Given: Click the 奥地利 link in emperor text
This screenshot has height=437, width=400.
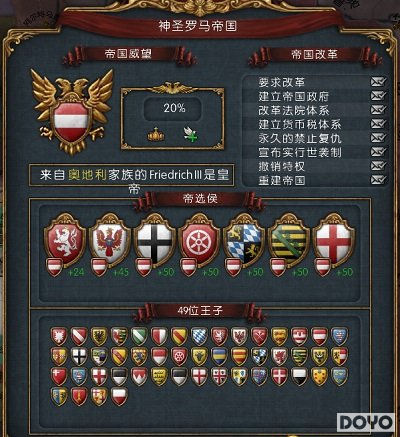Looking at the screenshot, I should coord(87,175).
